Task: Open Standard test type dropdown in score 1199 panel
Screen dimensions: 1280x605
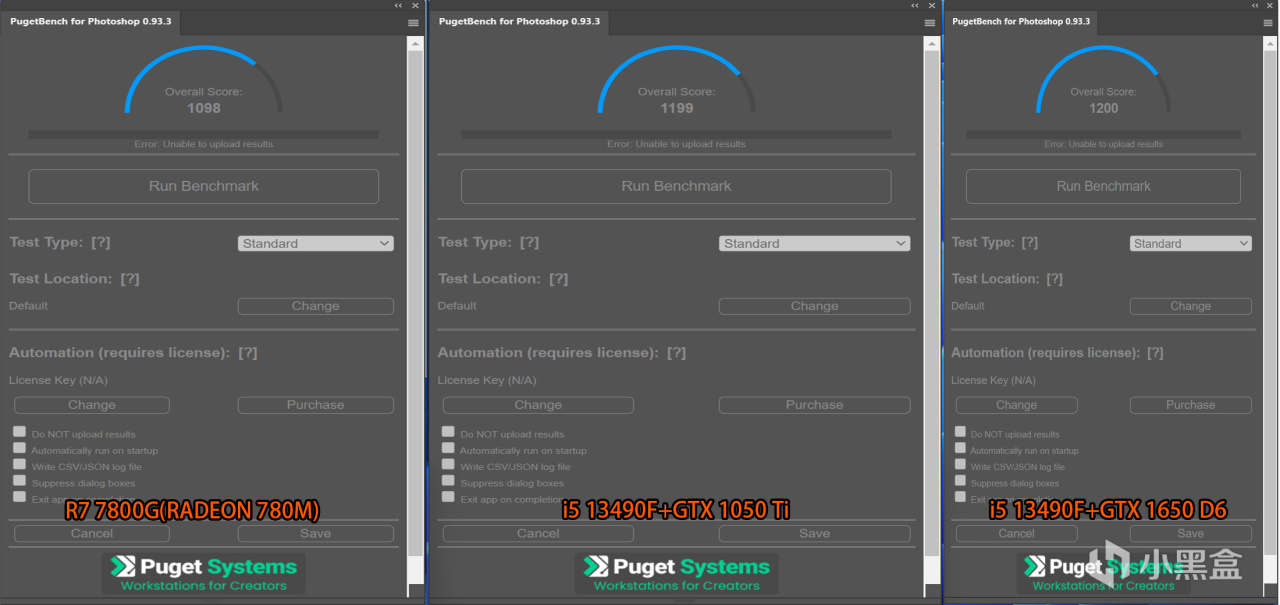Action: [x=815, y=243]
